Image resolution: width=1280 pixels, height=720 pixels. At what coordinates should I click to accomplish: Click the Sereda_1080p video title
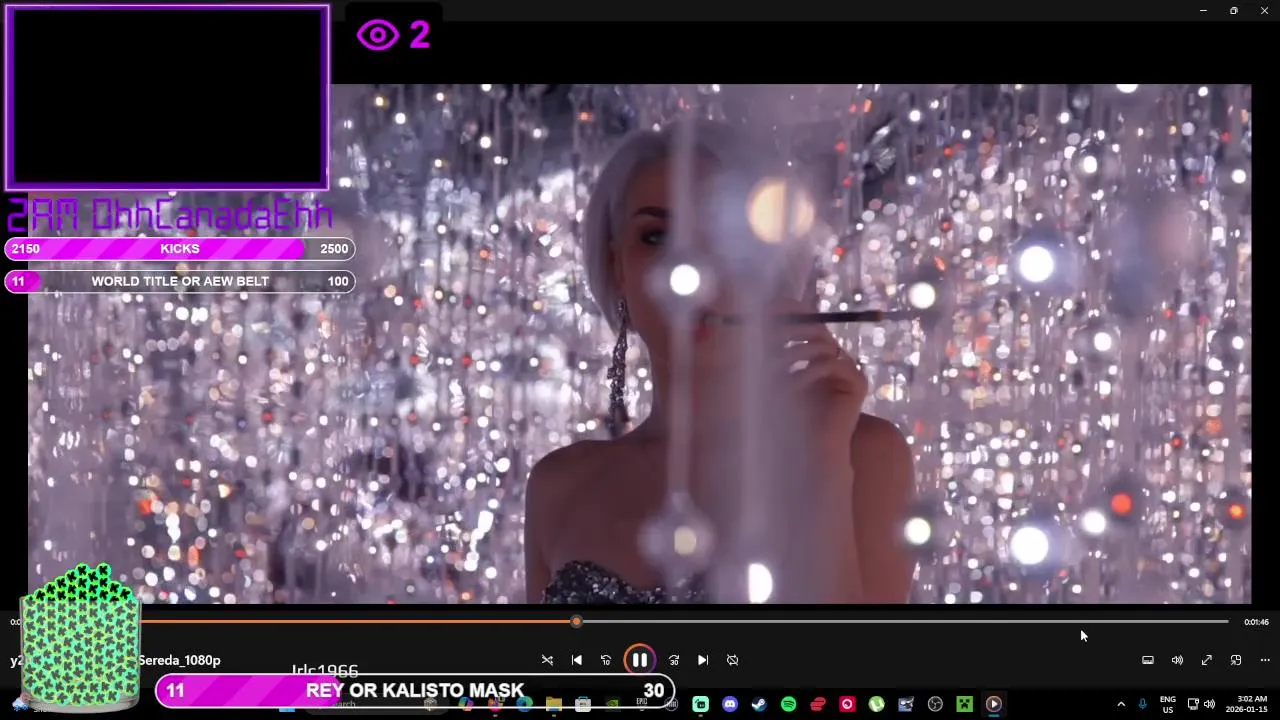[179, 660]
